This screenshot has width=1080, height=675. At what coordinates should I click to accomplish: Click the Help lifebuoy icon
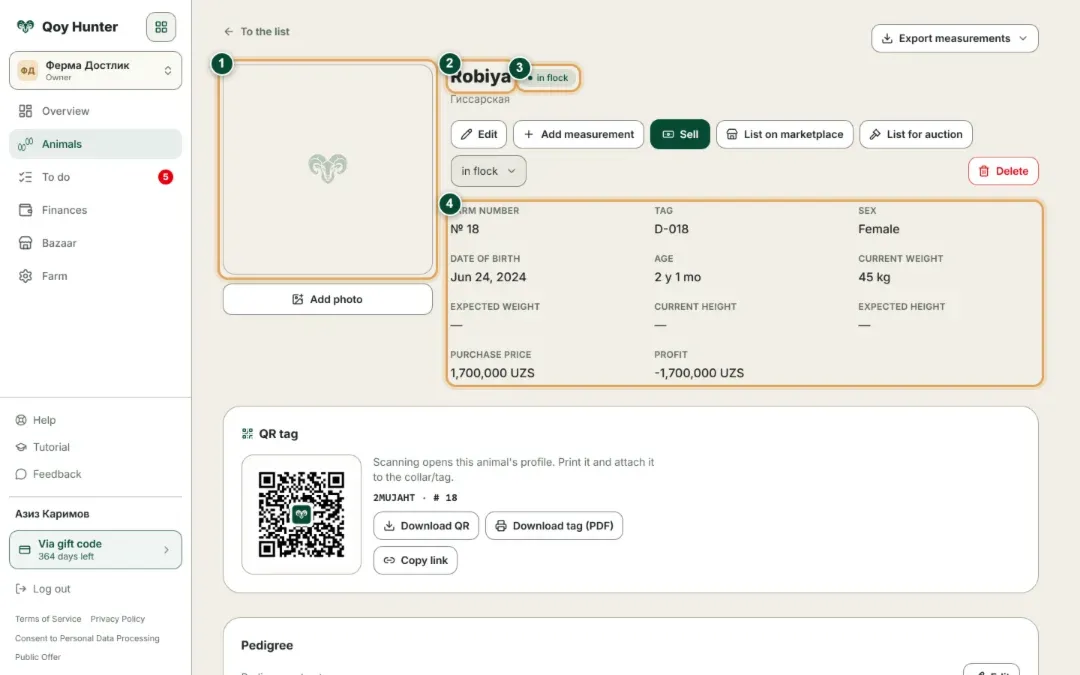(21, 420)
